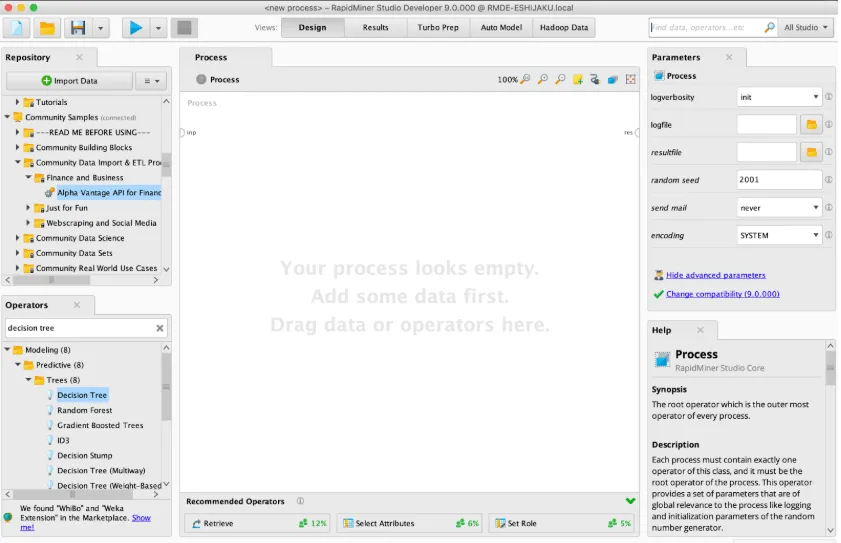The image size is (841, 543).
Task: Create a new process with blank page icon
Action: (x=17, y=27)
